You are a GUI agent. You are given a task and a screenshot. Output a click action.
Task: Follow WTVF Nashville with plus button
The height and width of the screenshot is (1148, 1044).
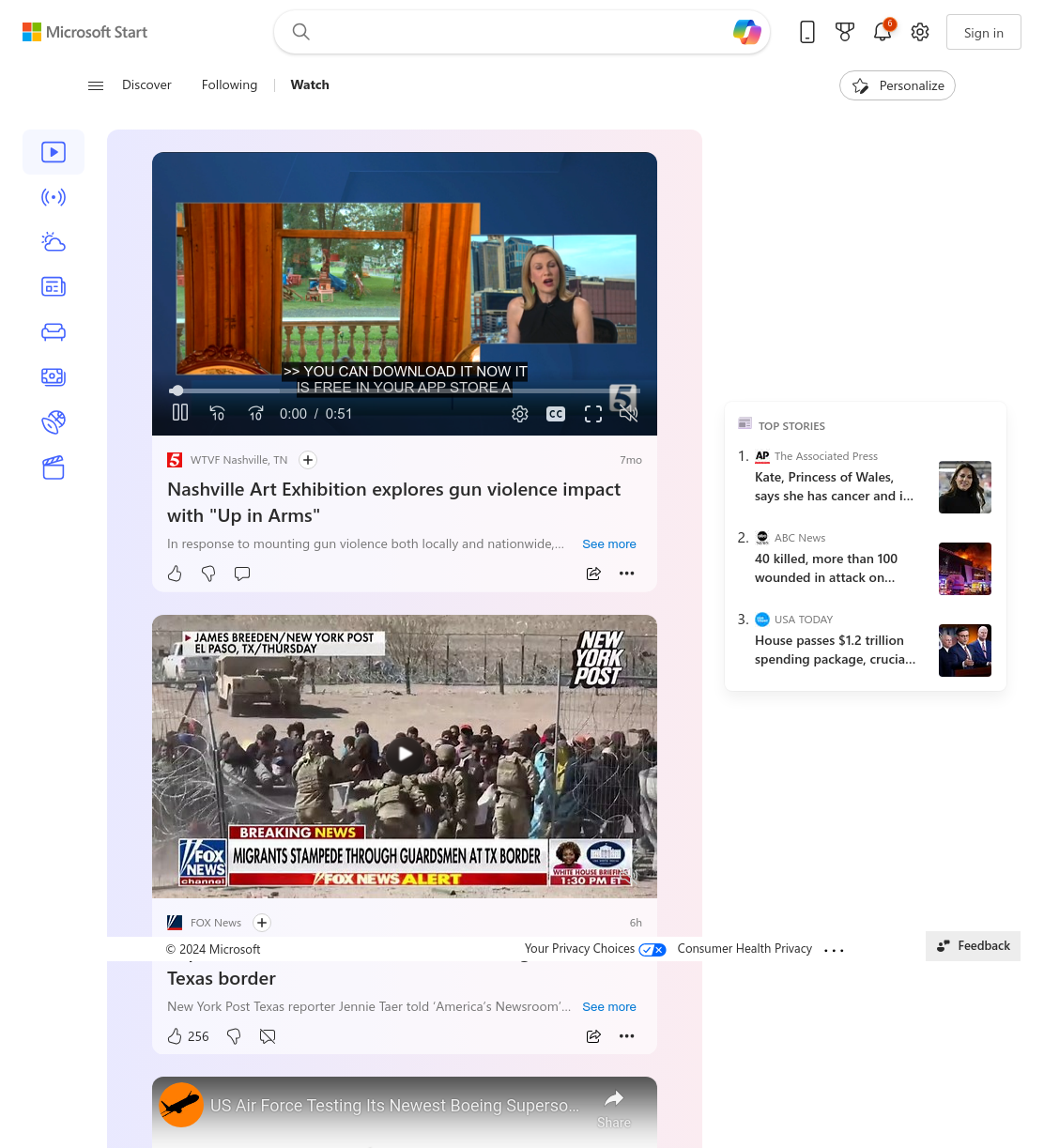pos(308,460)
